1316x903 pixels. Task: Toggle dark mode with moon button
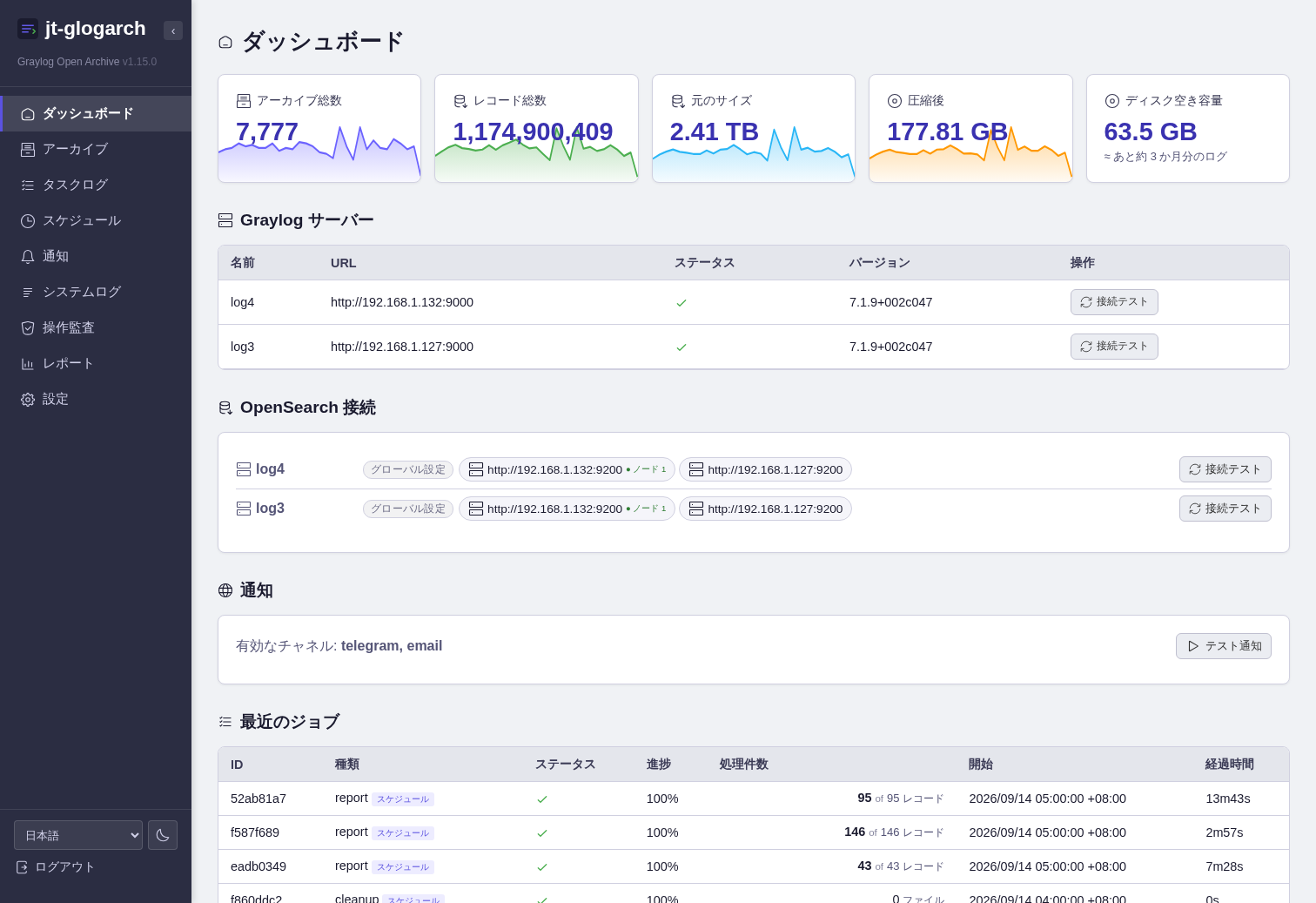pos(163,835)
